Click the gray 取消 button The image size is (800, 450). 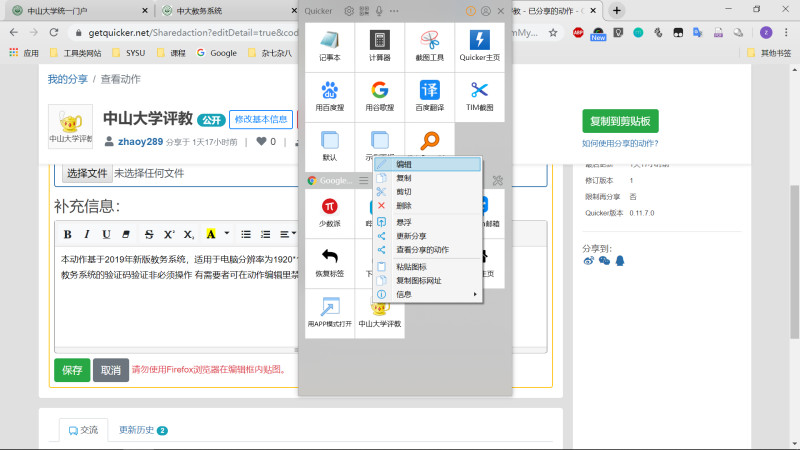(x=111, y=370)
